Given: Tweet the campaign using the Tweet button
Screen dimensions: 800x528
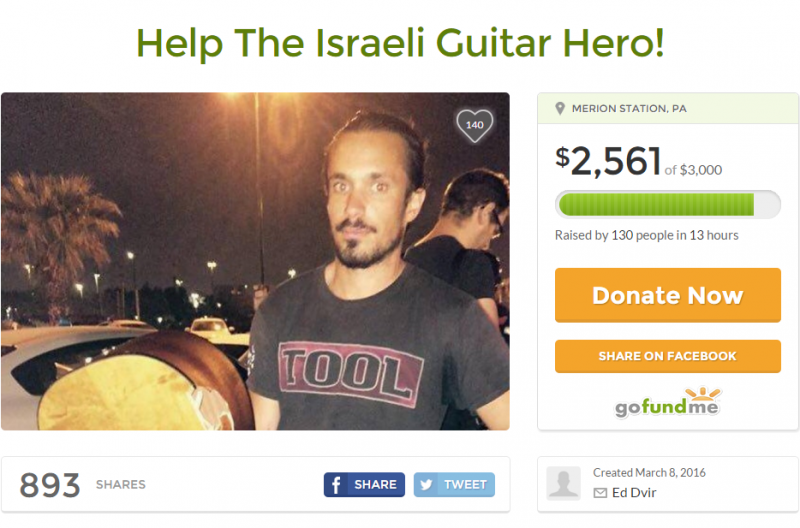Looking at the screenshot, I should [x=454, y=484].
